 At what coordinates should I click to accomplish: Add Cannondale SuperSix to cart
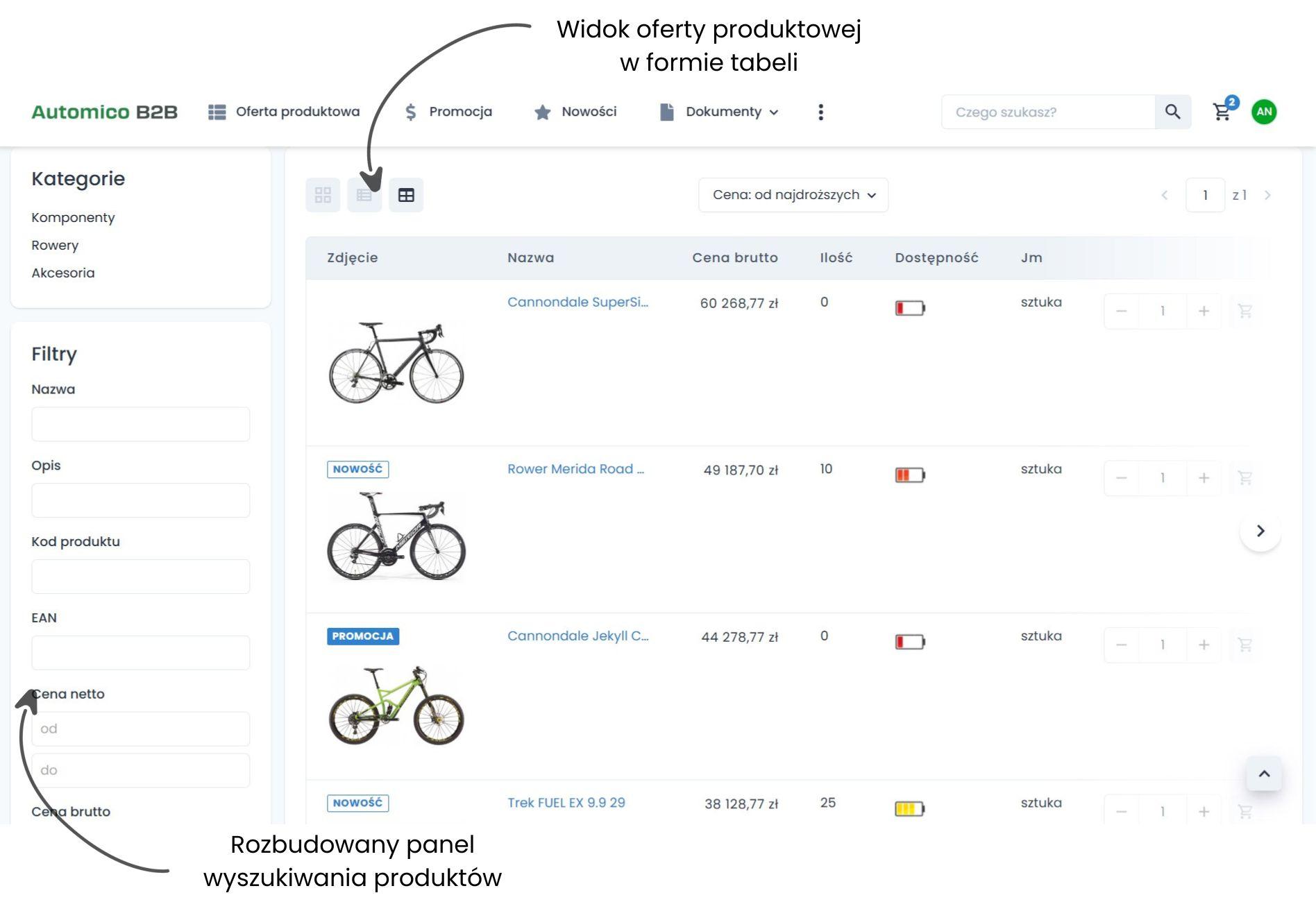(1245, 311)
